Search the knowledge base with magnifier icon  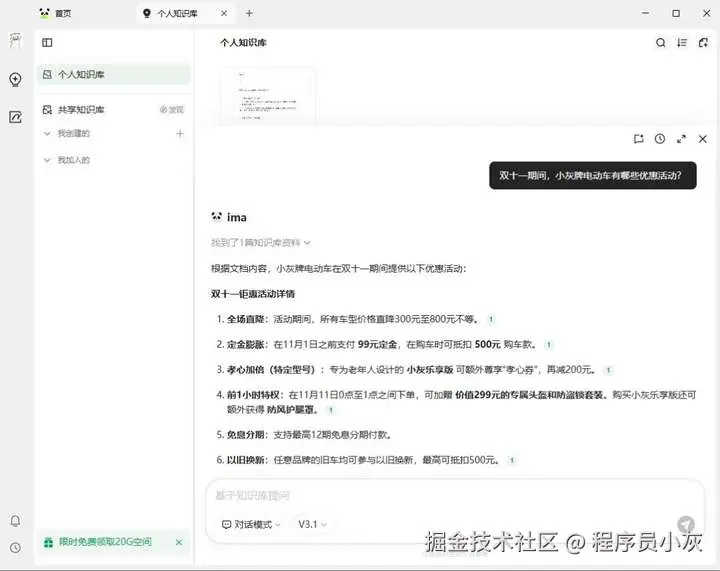pos(660,43)
